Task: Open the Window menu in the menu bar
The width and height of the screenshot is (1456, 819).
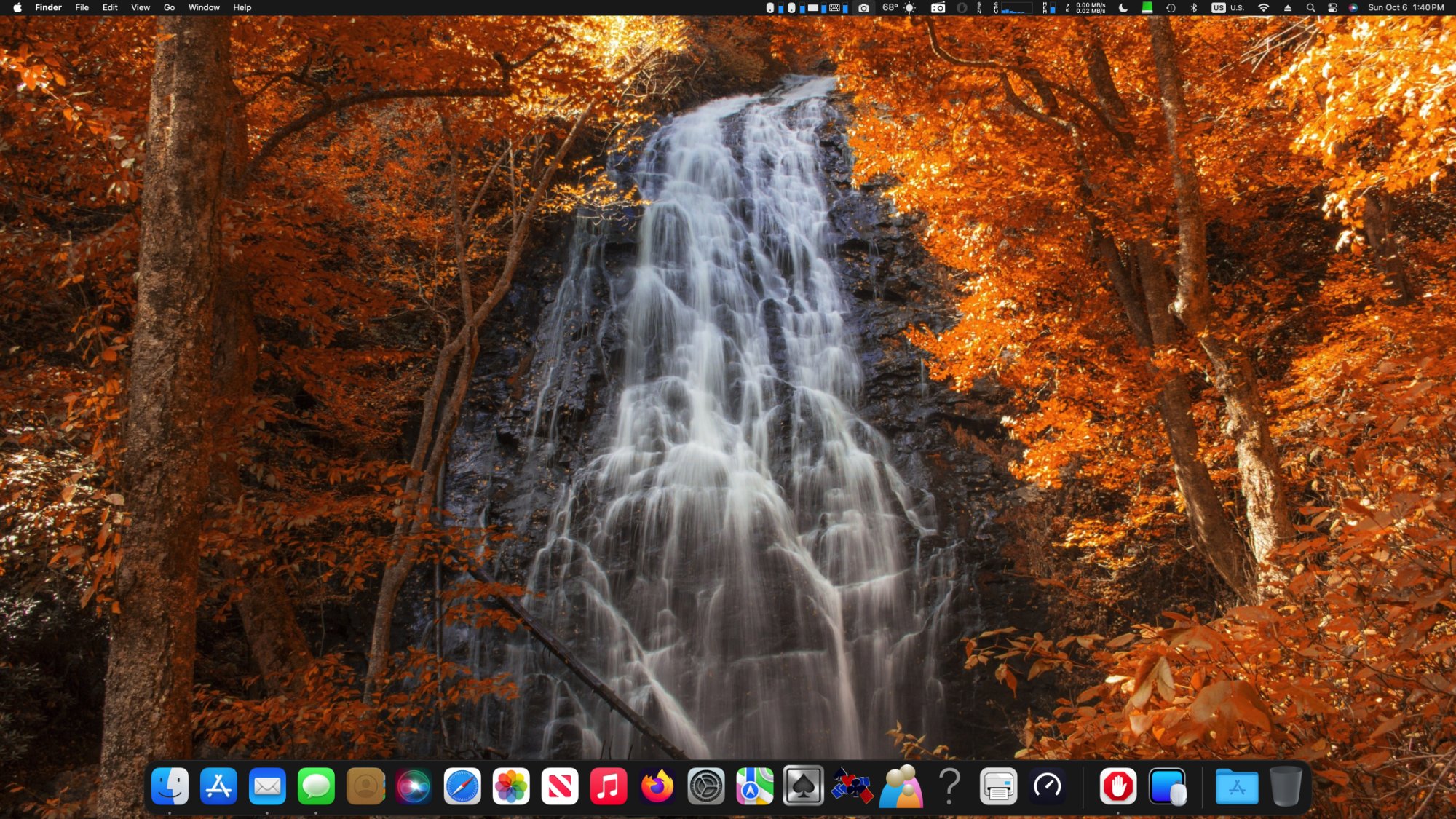Action: click(204, 8)
